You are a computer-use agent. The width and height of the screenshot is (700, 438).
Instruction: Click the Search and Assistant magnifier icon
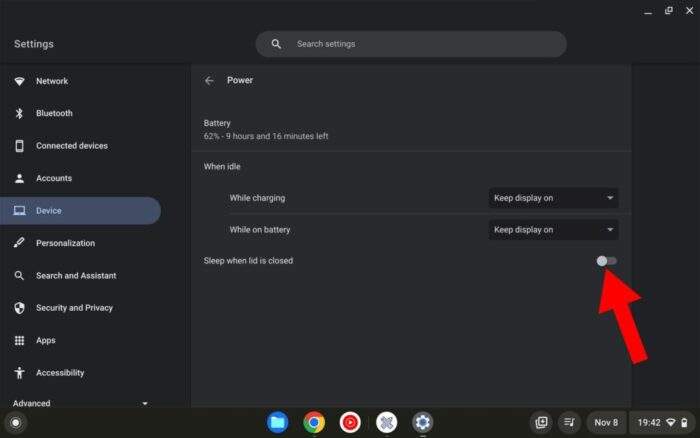(19, 275)
